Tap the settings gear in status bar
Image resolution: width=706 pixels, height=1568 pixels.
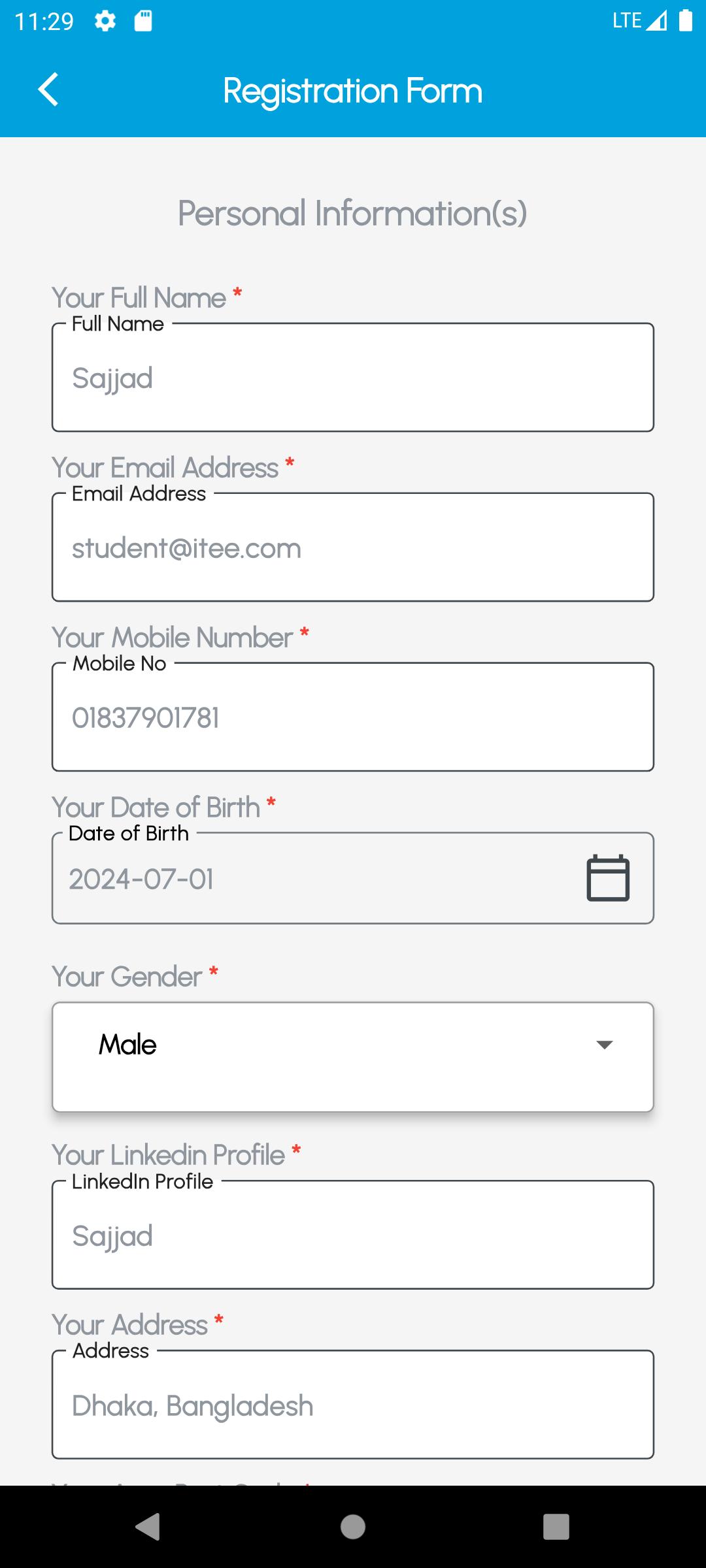click(105, 22)
